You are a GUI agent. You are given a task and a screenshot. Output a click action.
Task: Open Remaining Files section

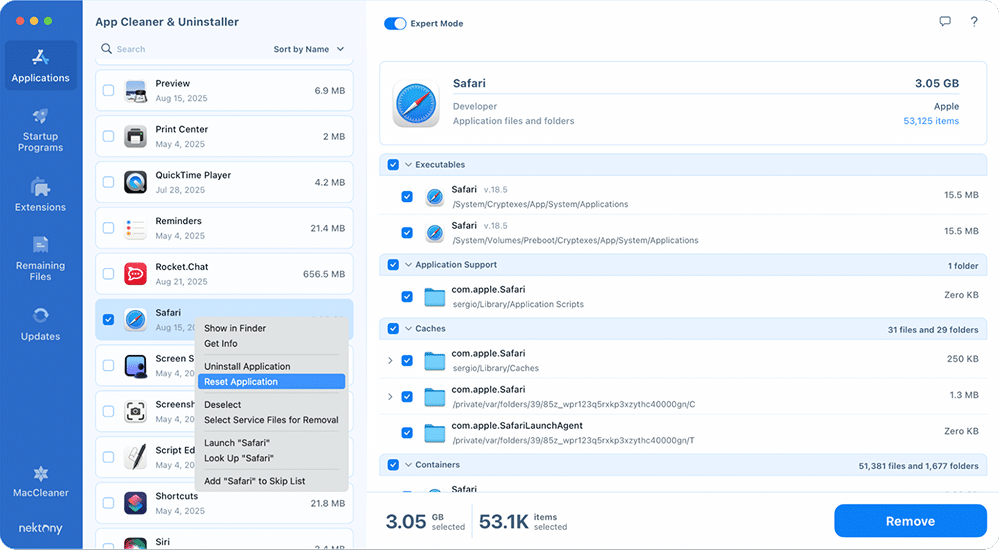coord(41,258)
